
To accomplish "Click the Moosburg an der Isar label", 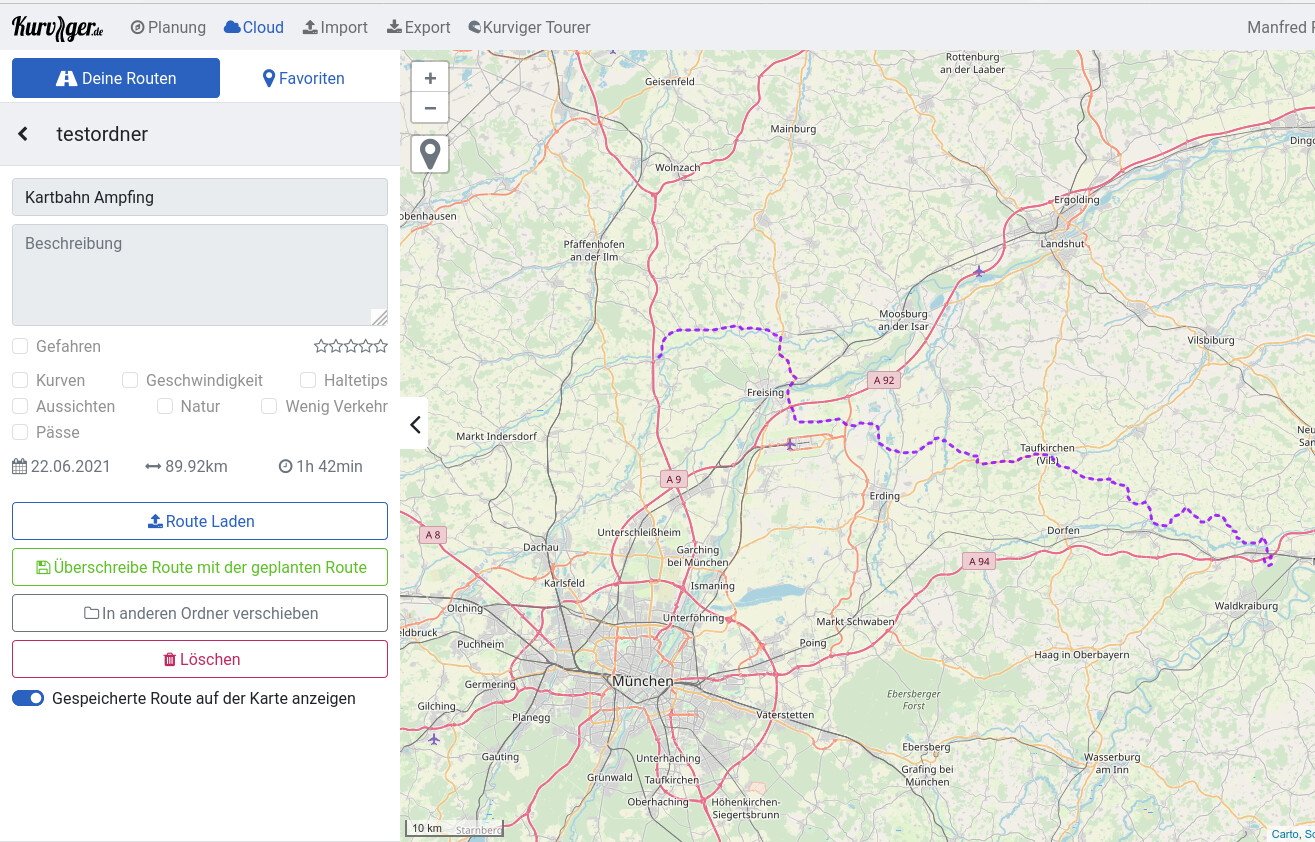I will click(903, 320).
